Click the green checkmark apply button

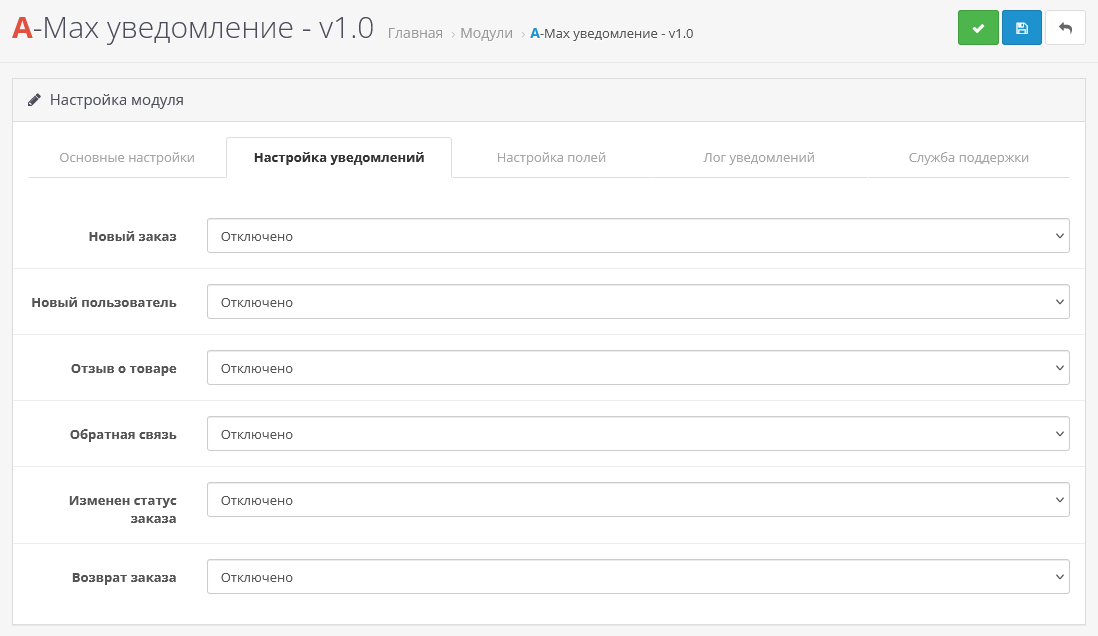click(x=978, y=28)
